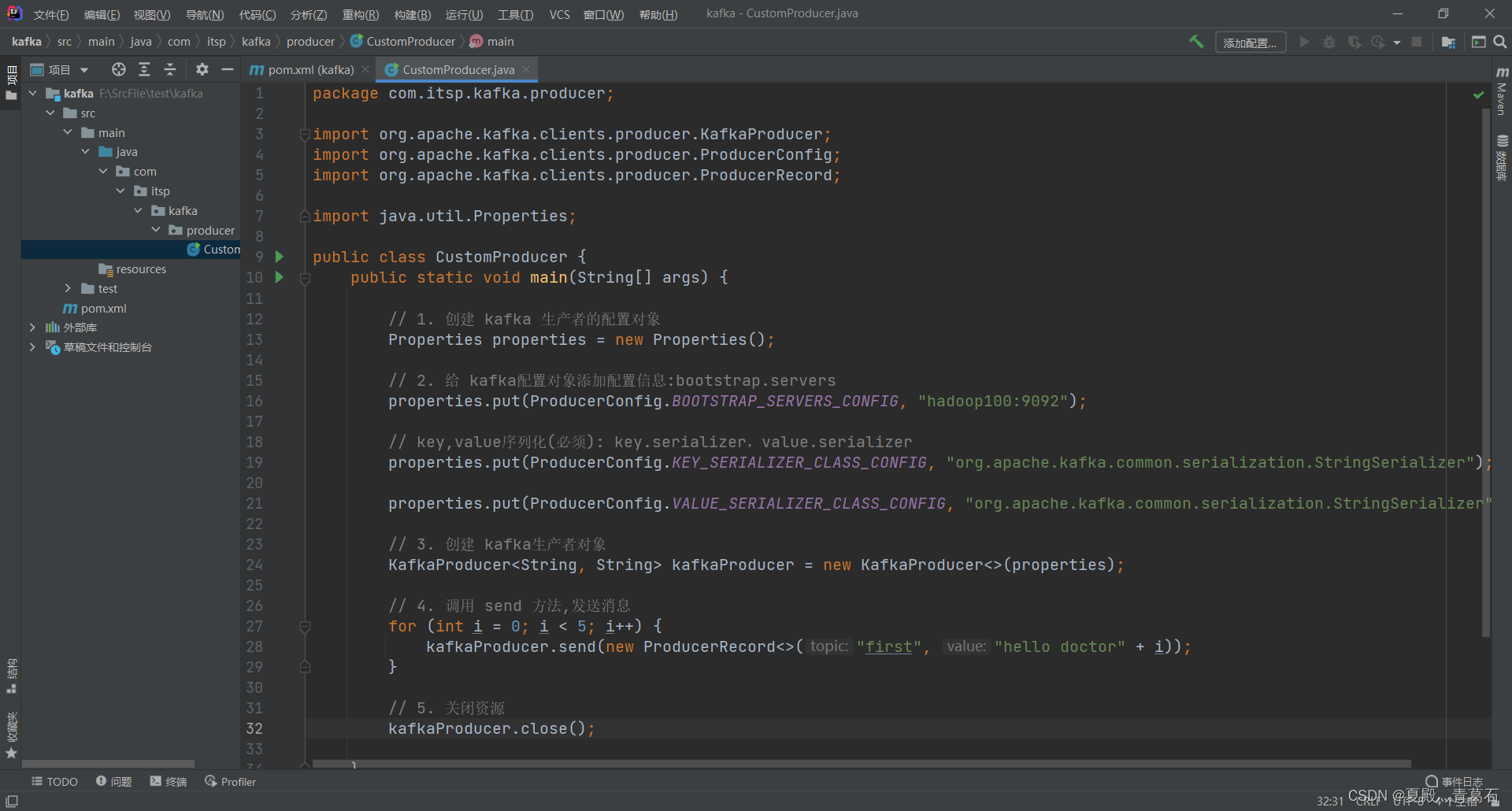Click Expand All icon in project panel
Image resolution: width=1512 pixels, height=811 pixels.
tap(144, 69)
